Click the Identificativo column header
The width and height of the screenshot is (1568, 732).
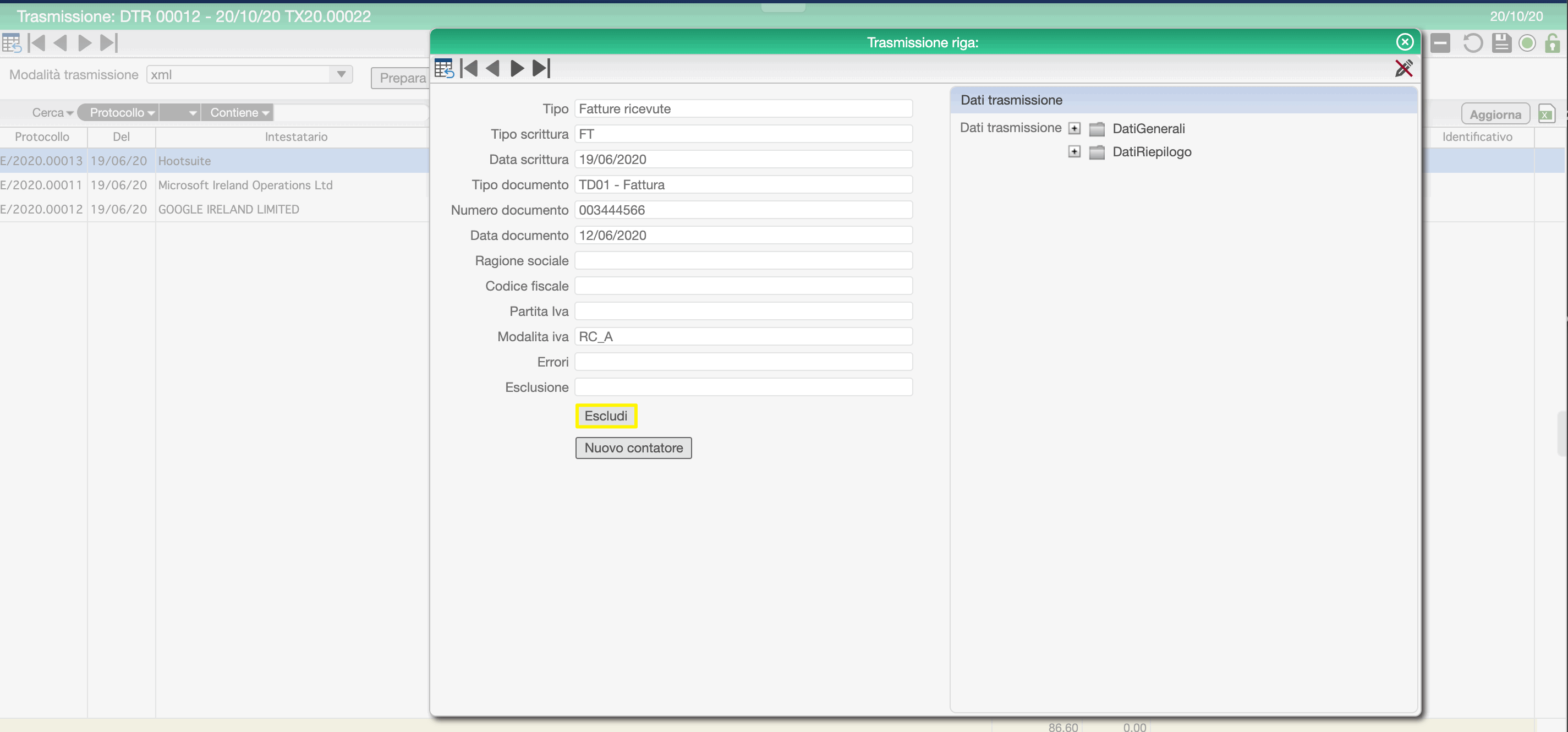pos(1477,137)
